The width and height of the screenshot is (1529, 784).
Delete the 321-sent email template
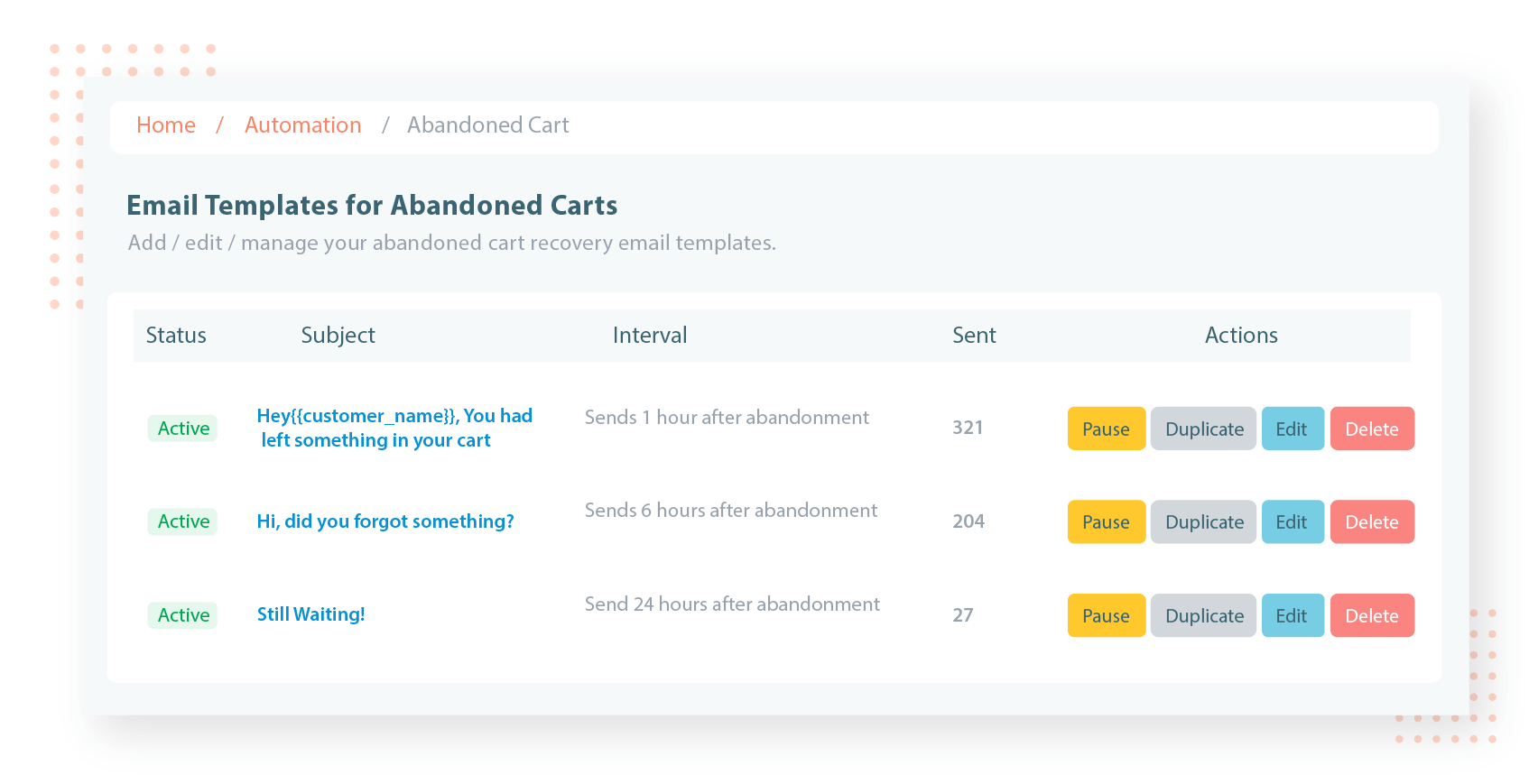coord(1372,429)
